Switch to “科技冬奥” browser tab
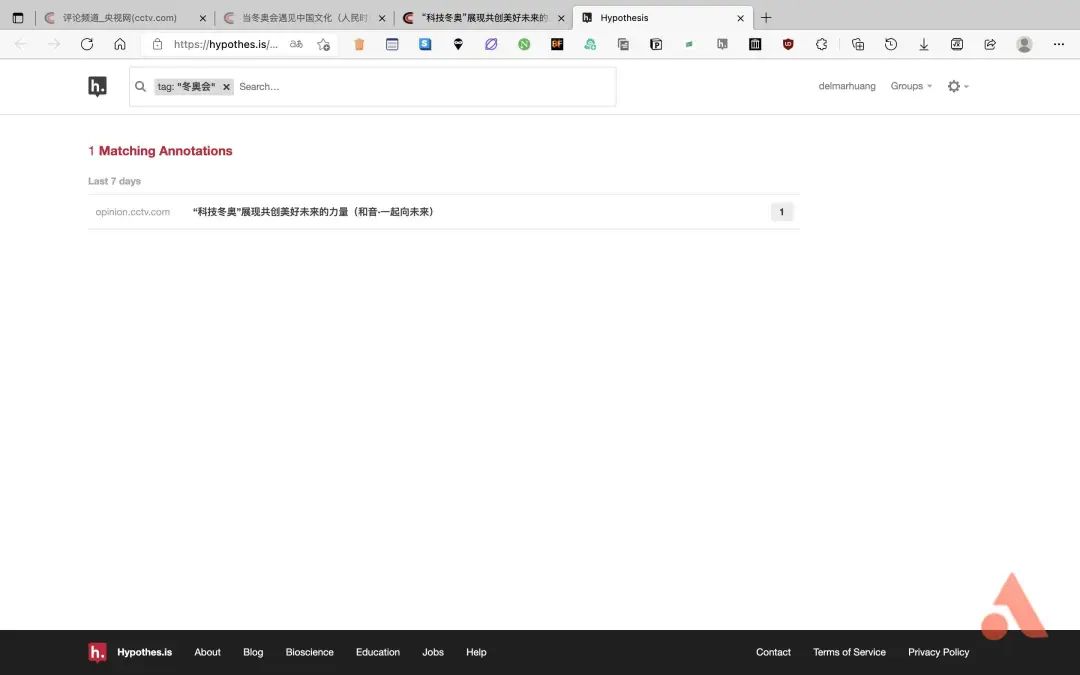This screenshot has height=675, width=1080. [484, 18]
